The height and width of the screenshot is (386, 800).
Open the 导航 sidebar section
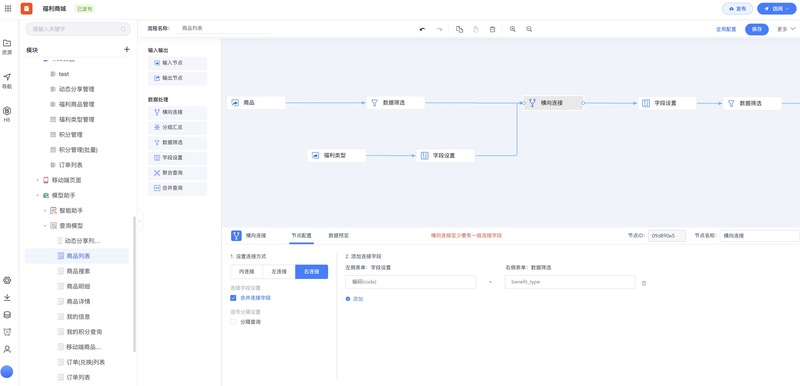pyautogui.click(x=7, y=81)
